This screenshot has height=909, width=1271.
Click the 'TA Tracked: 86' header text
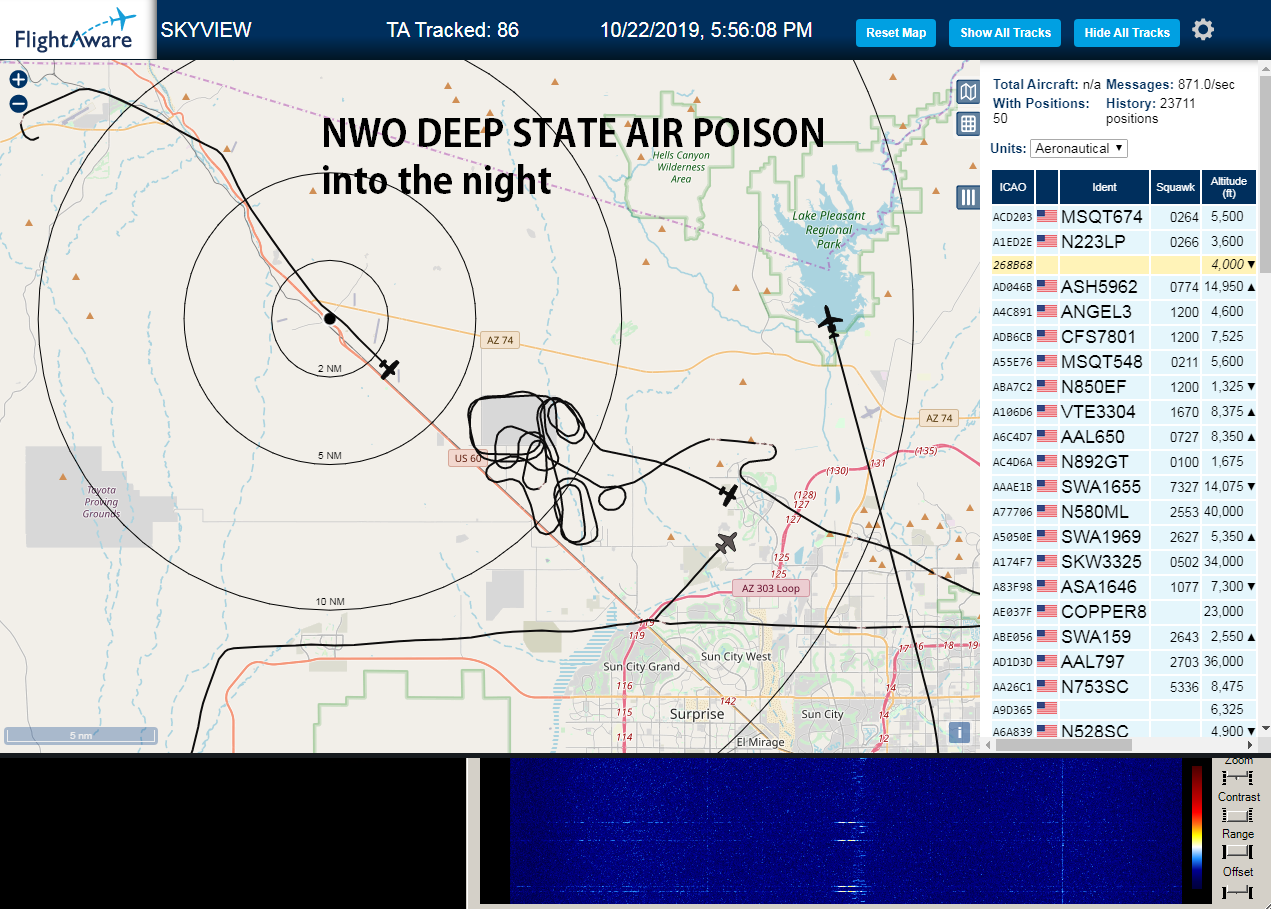[453, 30]
